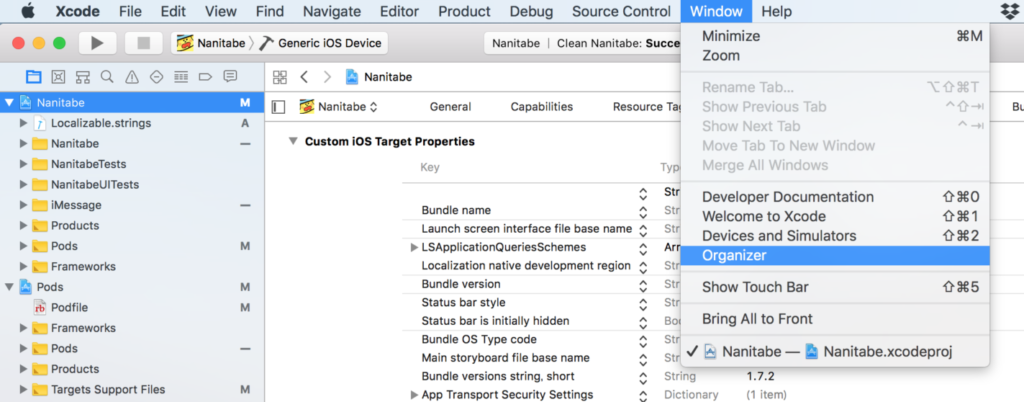1024x402 pixels.
Task: Collapse Custom iOS Target Properties section
Action: (x=293, y=142)
